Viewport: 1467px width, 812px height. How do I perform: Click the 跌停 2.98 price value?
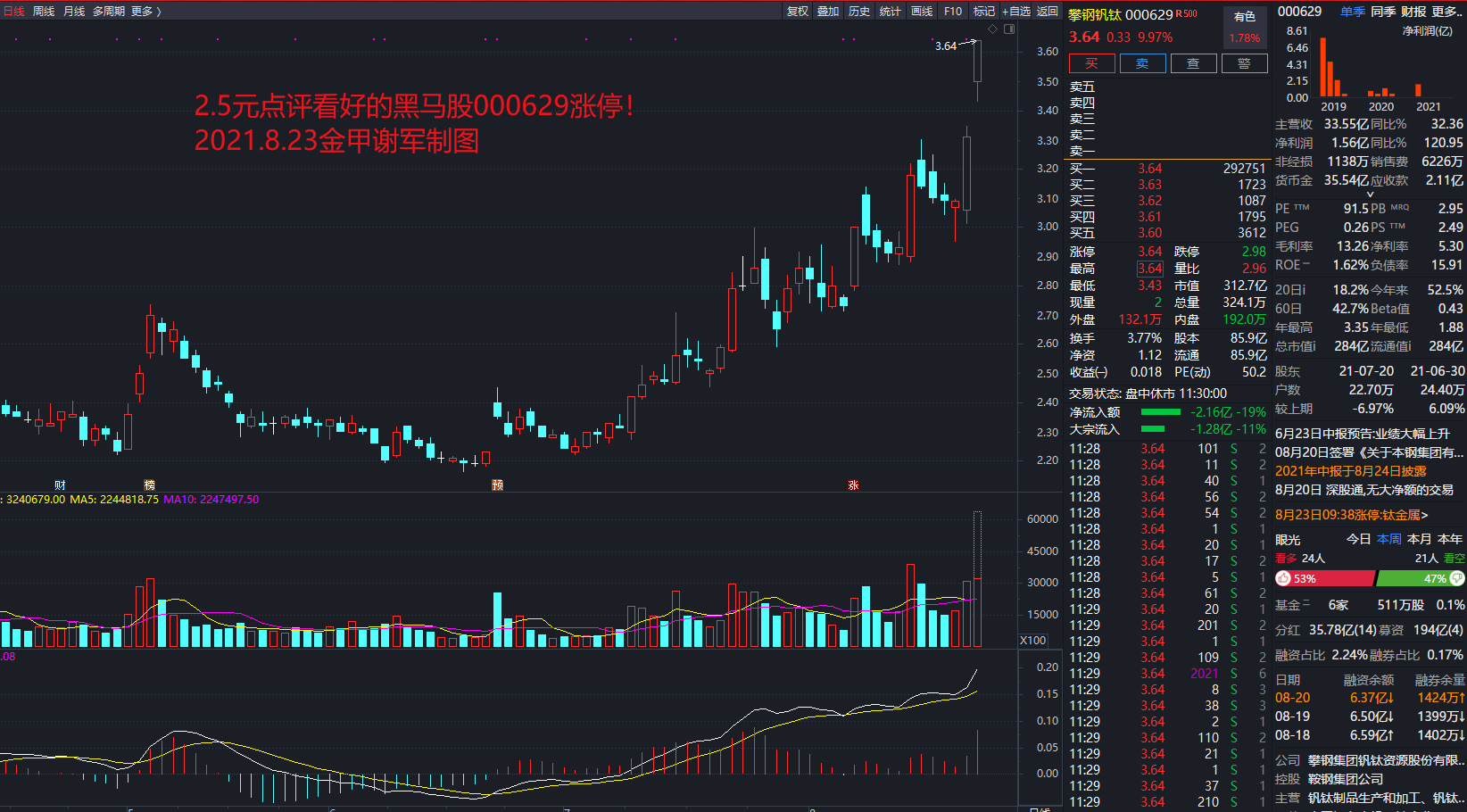click(1254, 252)
